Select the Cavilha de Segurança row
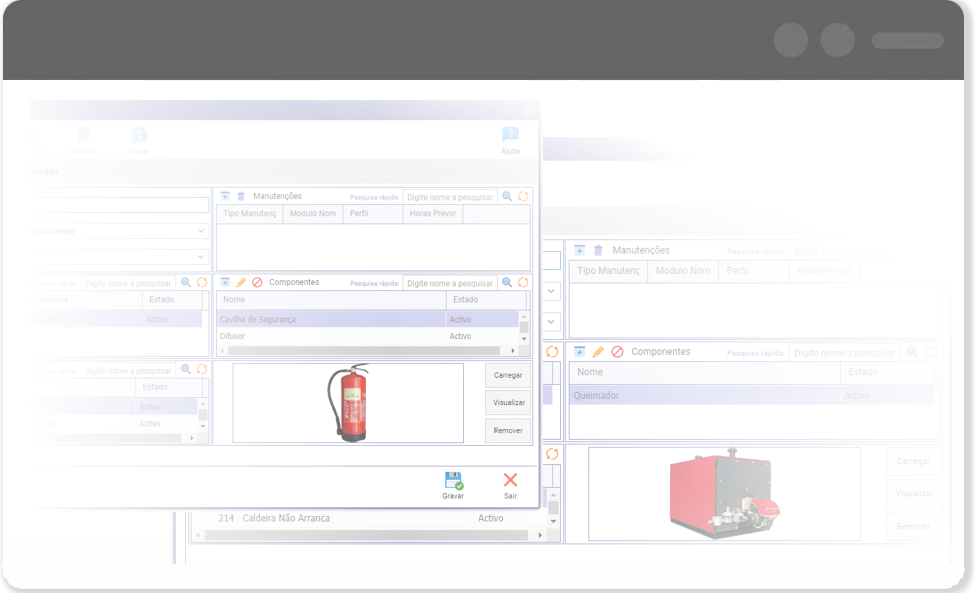This screenshot has height=593, width=975. pyautogui.click(x=330, y=319)
